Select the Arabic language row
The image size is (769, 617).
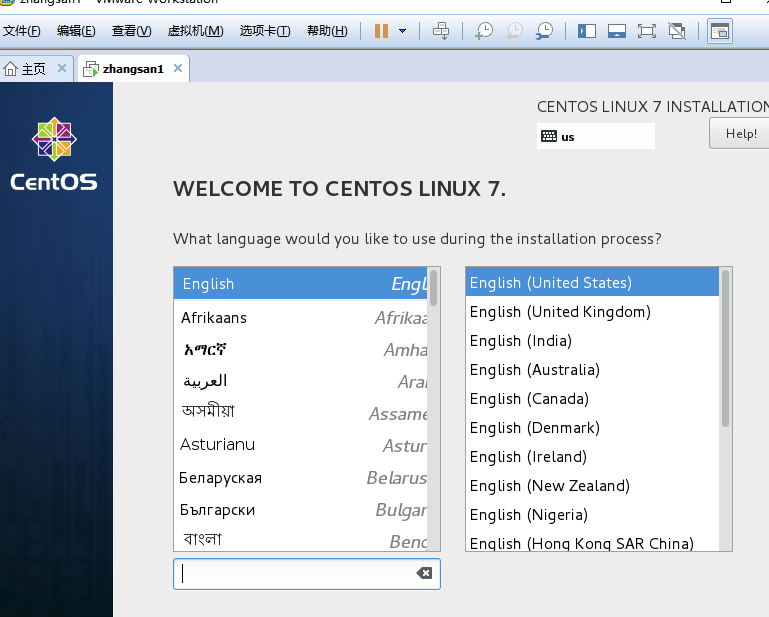(300, 382)
